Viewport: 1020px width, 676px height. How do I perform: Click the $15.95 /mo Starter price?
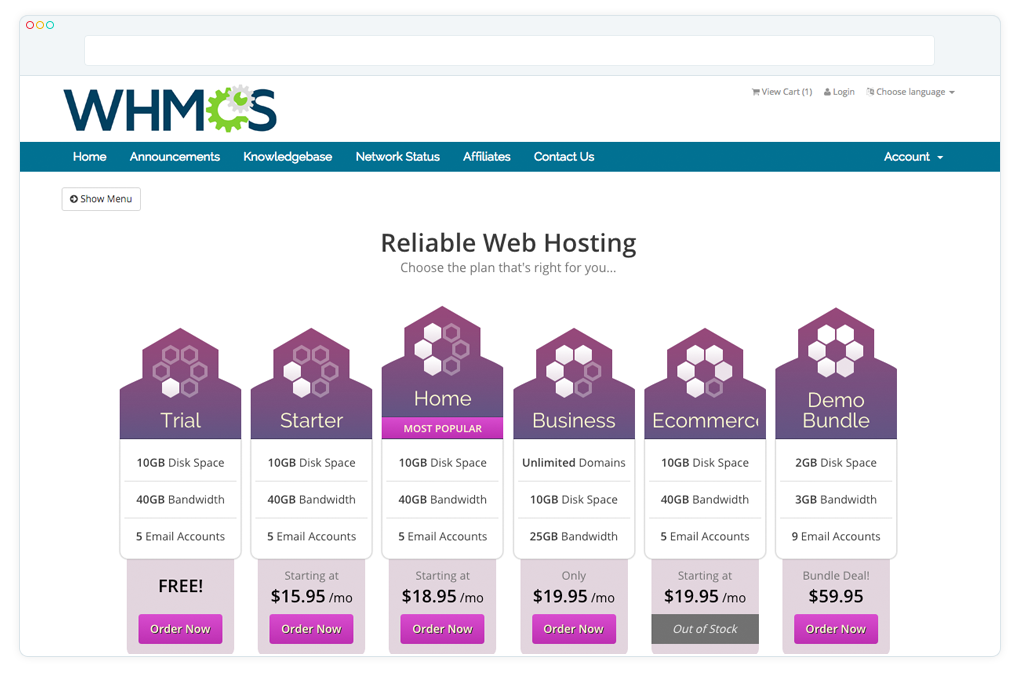point(312,597)
